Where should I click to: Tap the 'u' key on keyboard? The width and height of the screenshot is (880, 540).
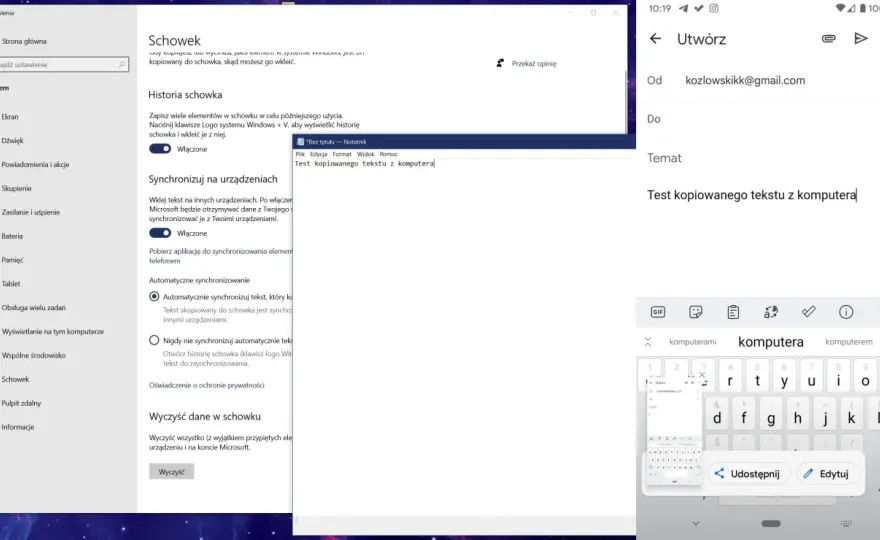tap(811, 377)
